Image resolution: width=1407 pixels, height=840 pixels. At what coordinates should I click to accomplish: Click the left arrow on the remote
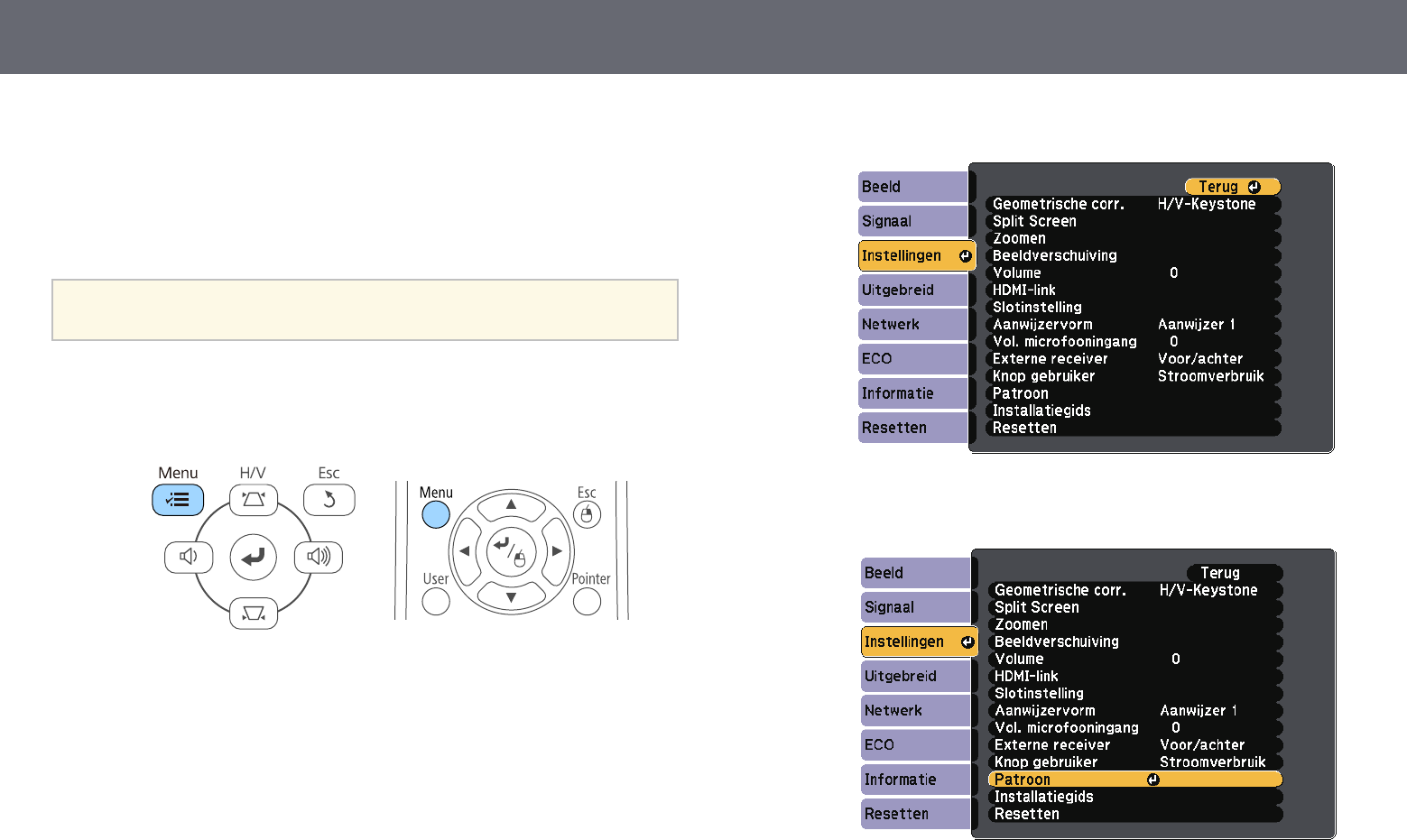point(464,550)
